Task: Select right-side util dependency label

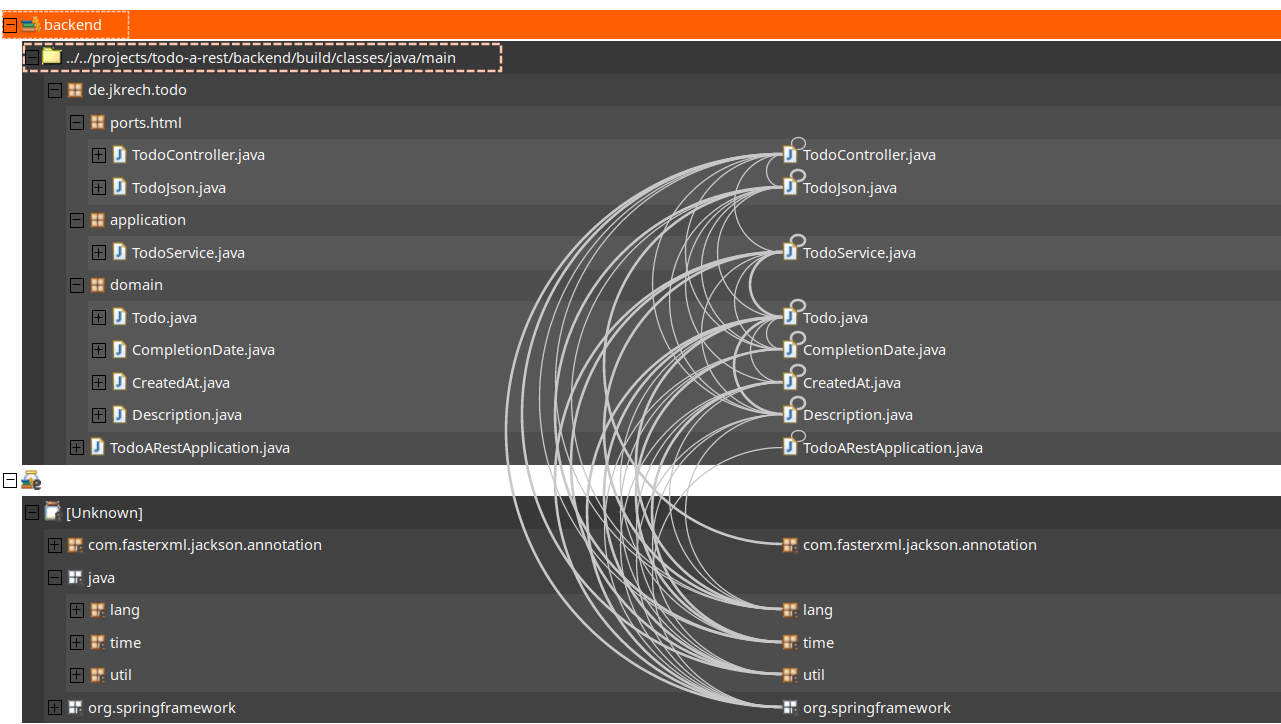Action: [x=814, y=675]
